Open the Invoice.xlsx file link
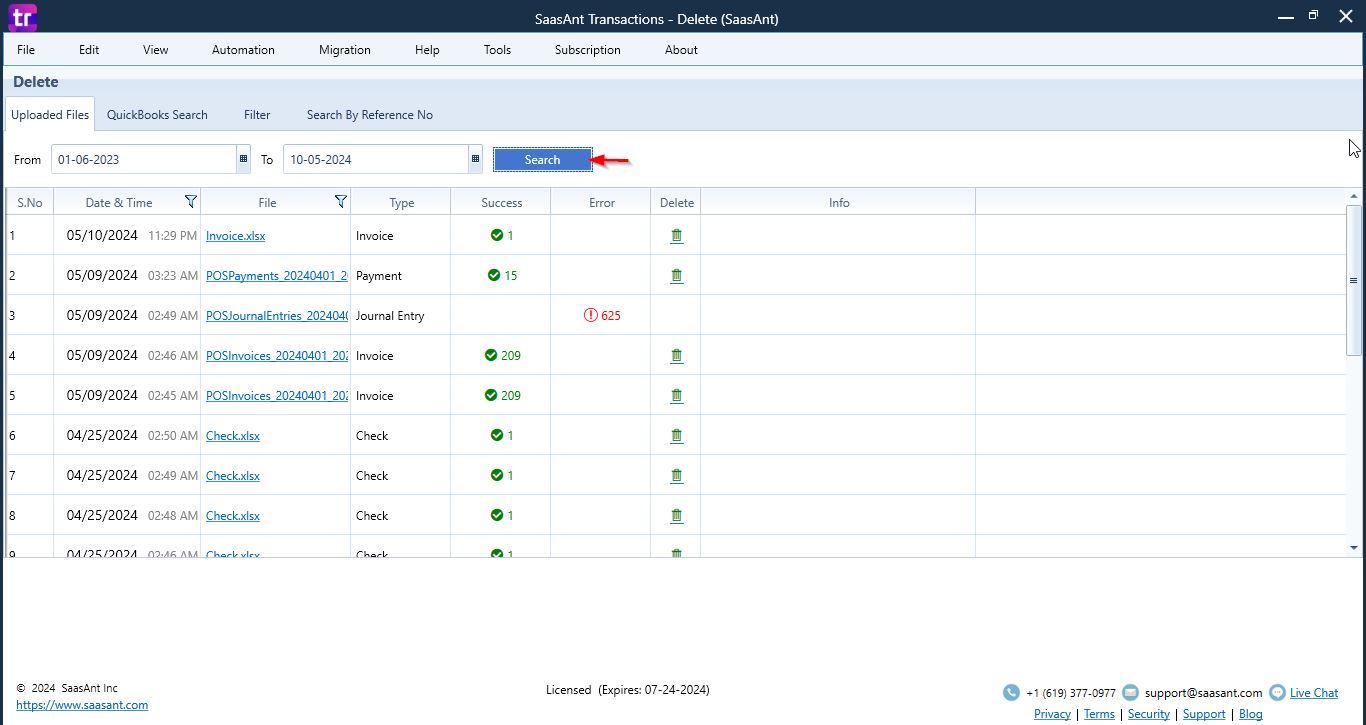 pos(235,236)
